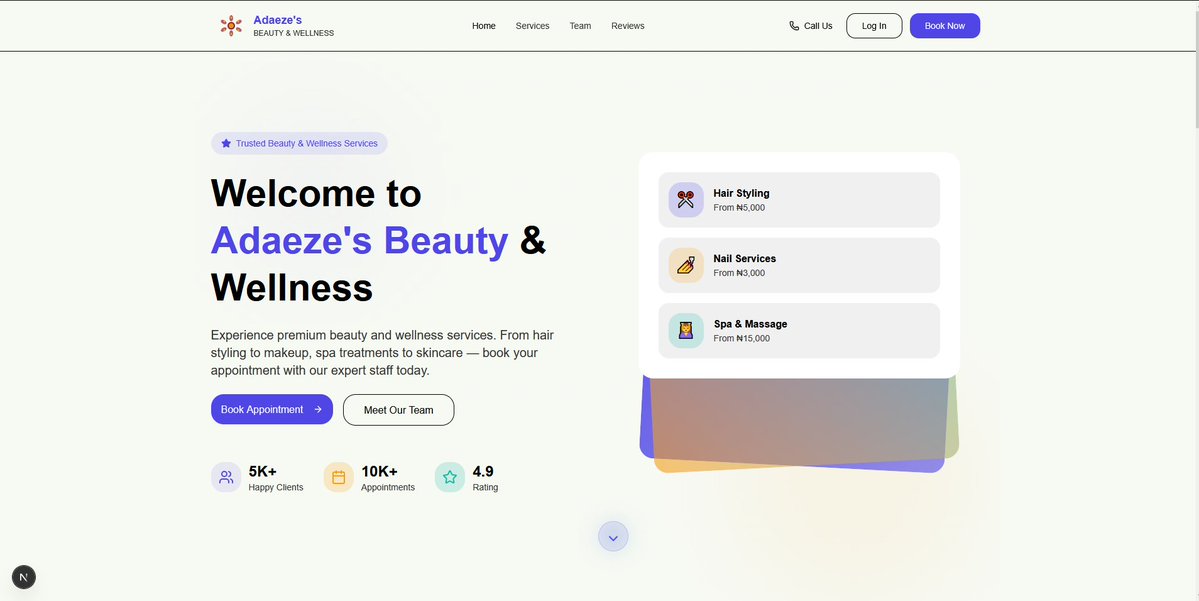Select the Hair Styling service card
Viewport: 1199px width, 601px height.
799,200
